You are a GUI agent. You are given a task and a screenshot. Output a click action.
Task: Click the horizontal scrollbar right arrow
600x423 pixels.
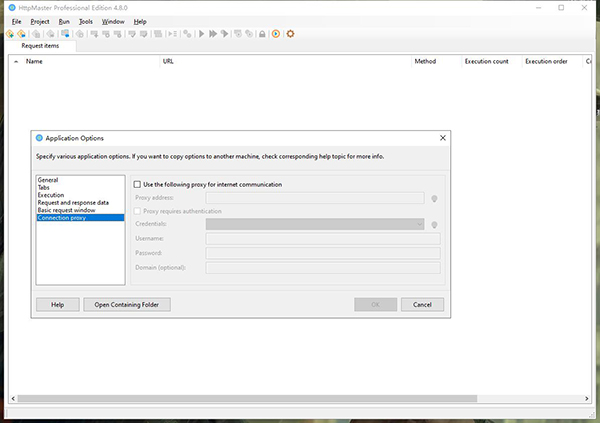tap(587, 399)
